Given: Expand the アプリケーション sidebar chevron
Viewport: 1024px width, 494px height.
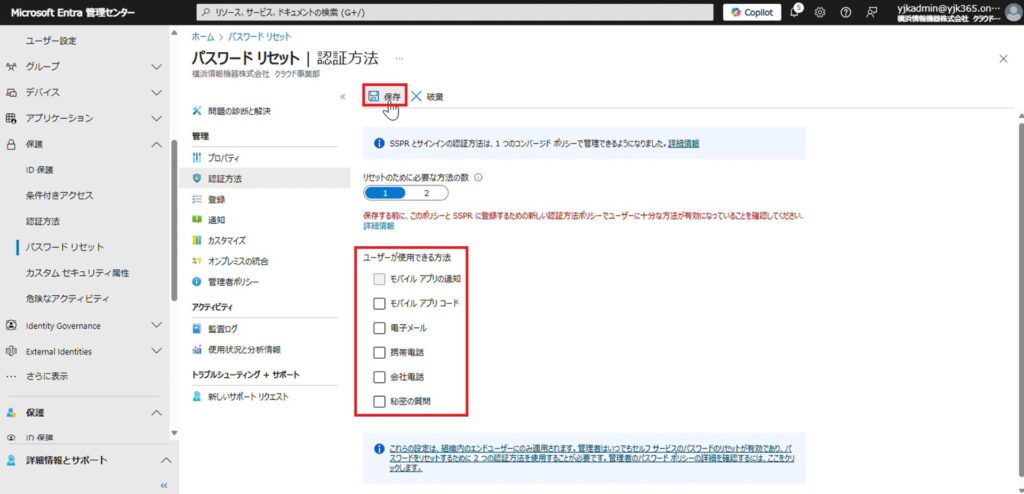Looking at the screenshot, I should coord(156,118).
